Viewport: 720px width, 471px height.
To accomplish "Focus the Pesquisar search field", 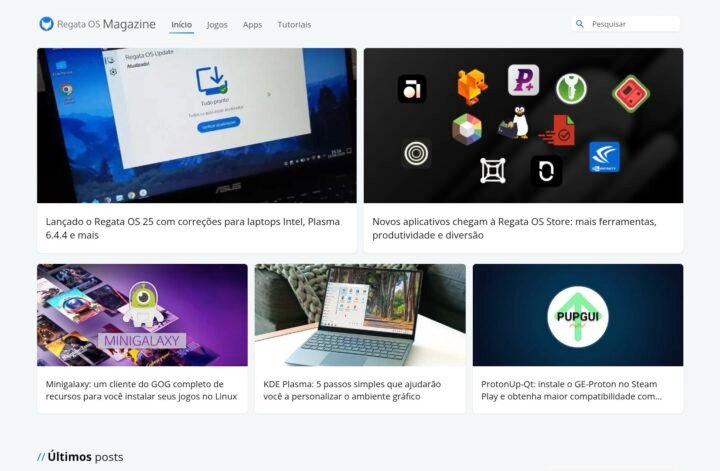I will click(632, 24).
